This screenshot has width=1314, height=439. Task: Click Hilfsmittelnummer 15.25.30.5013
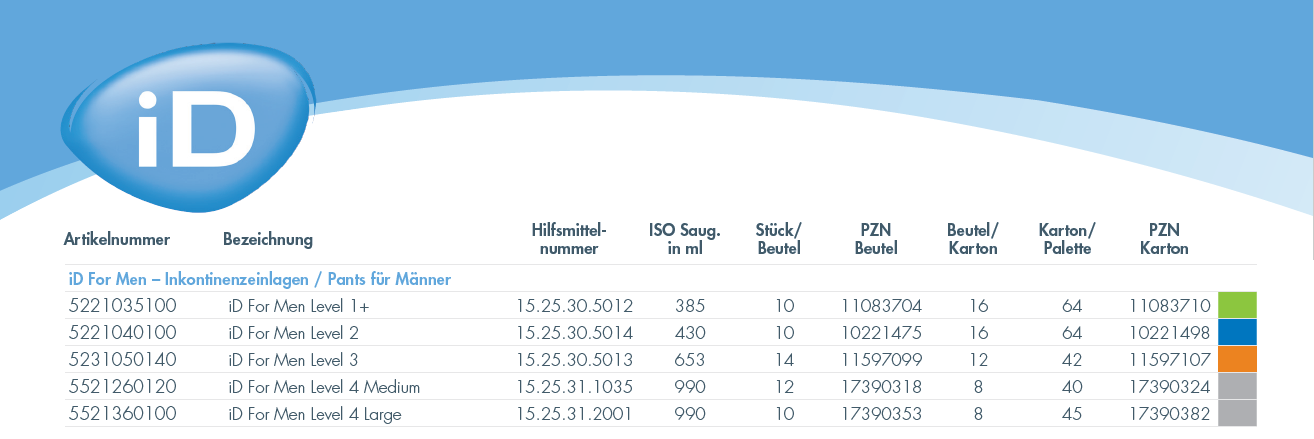tap(574, 359)
